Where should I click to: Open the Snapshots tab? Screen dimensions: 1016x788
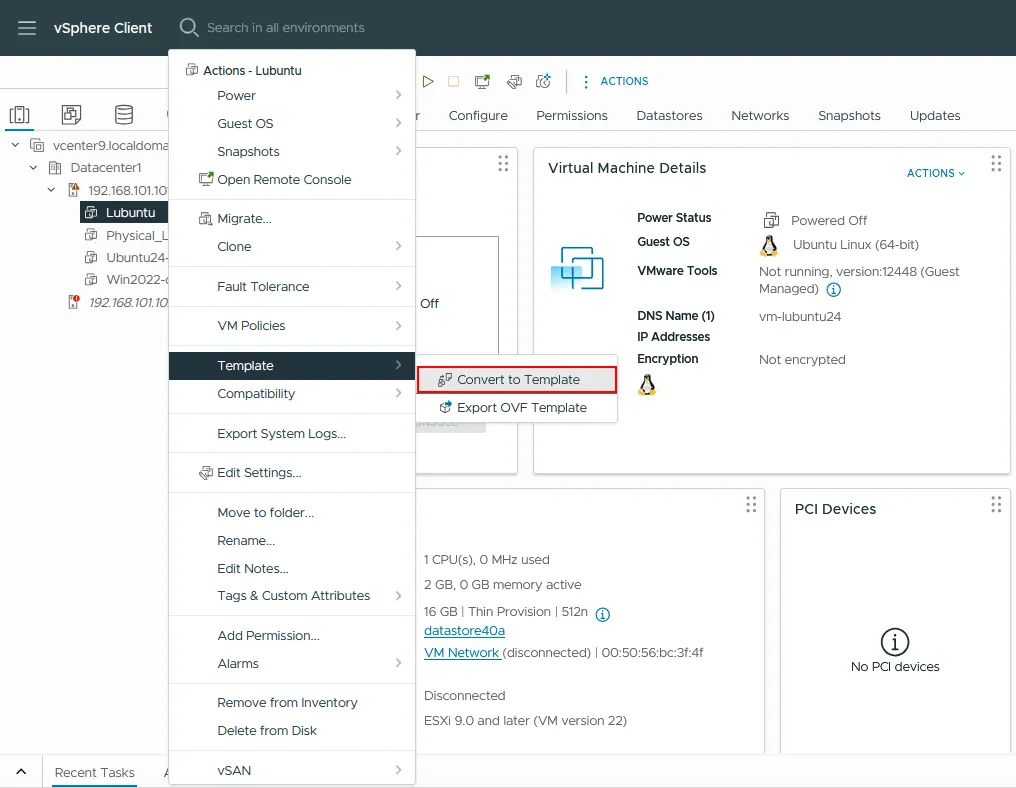point(849,115)
